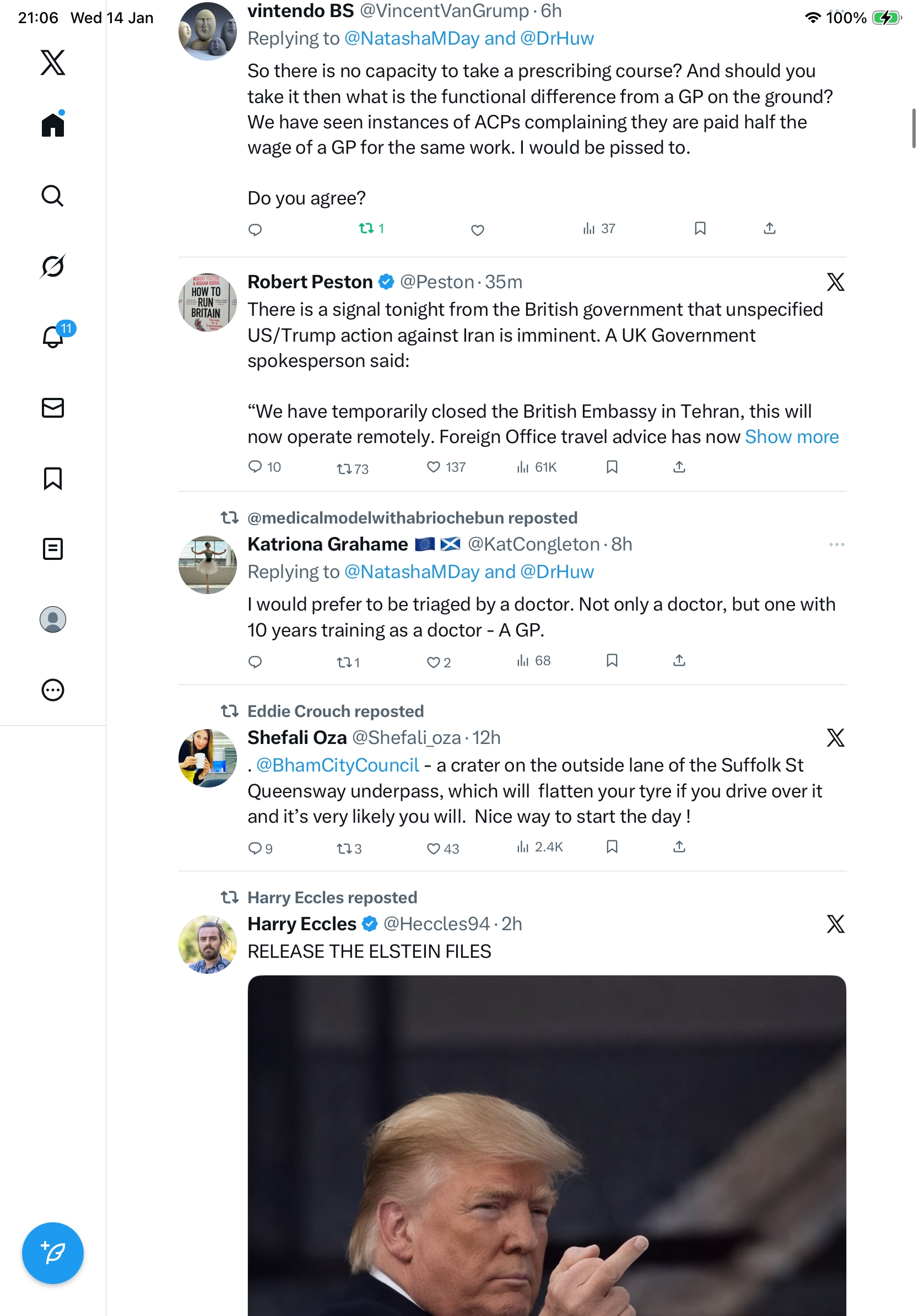Open the profile icon in the sidebar

click(x=53, y=619)
